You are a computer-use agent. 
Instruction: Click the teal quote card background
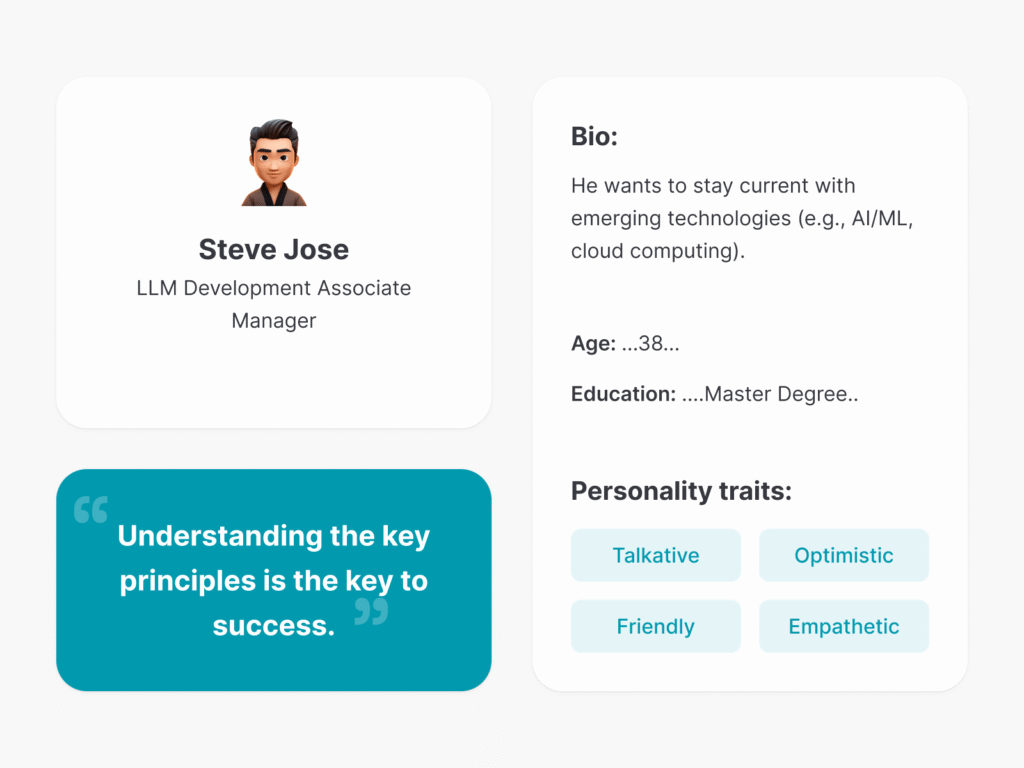[274, 580]
